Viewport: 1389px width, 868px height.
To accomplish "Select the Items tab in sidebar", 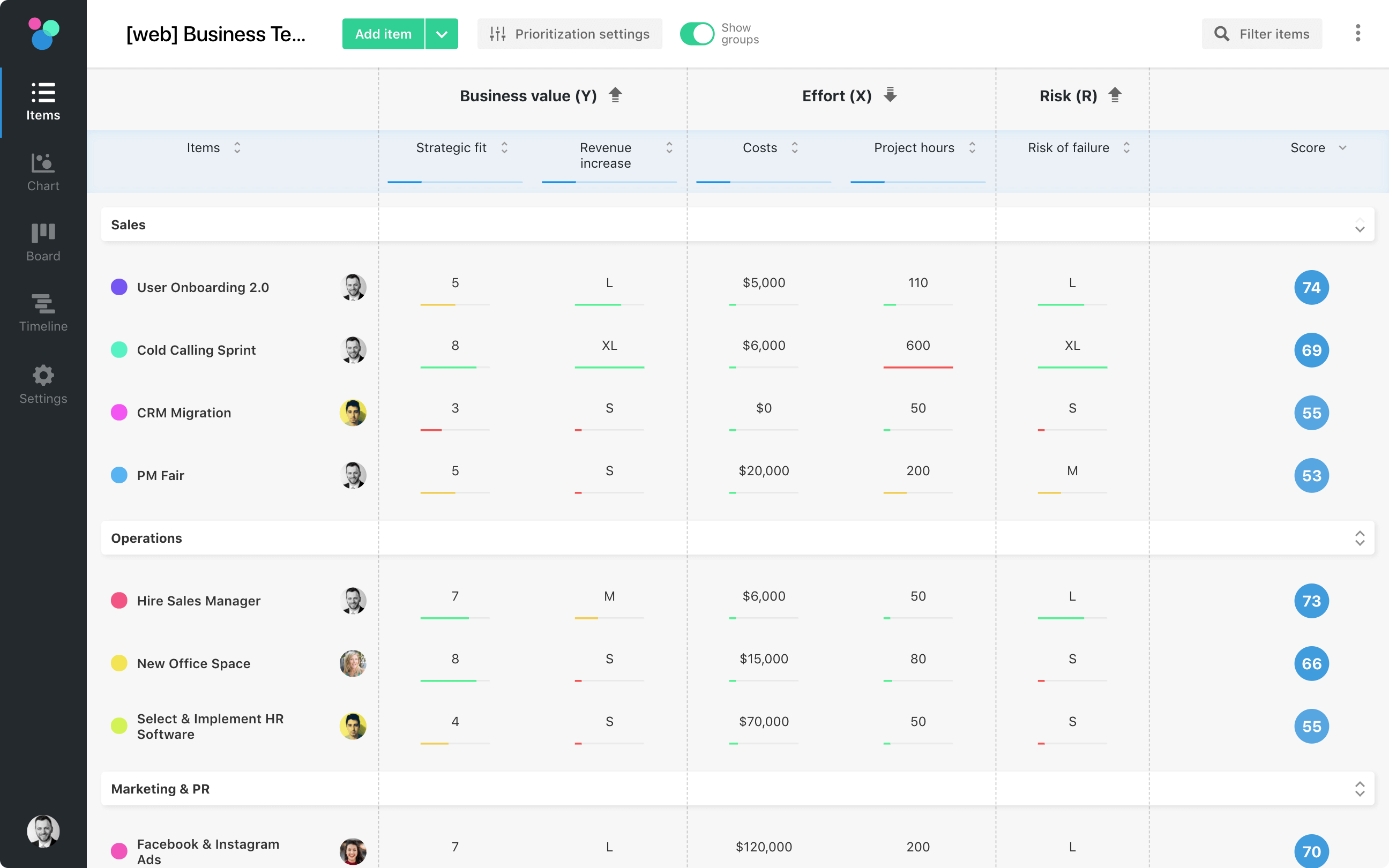I will point(43,102).
